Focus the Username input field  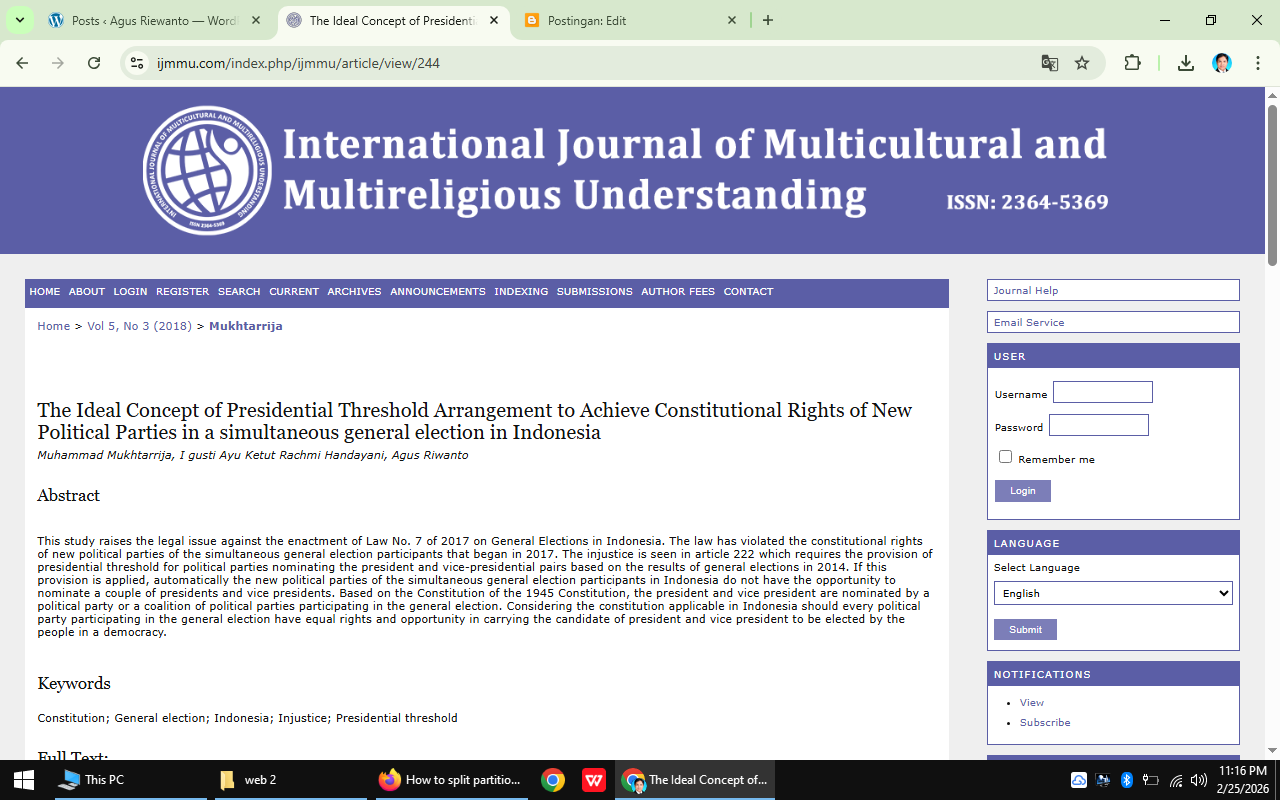(x=1102, y=392)
